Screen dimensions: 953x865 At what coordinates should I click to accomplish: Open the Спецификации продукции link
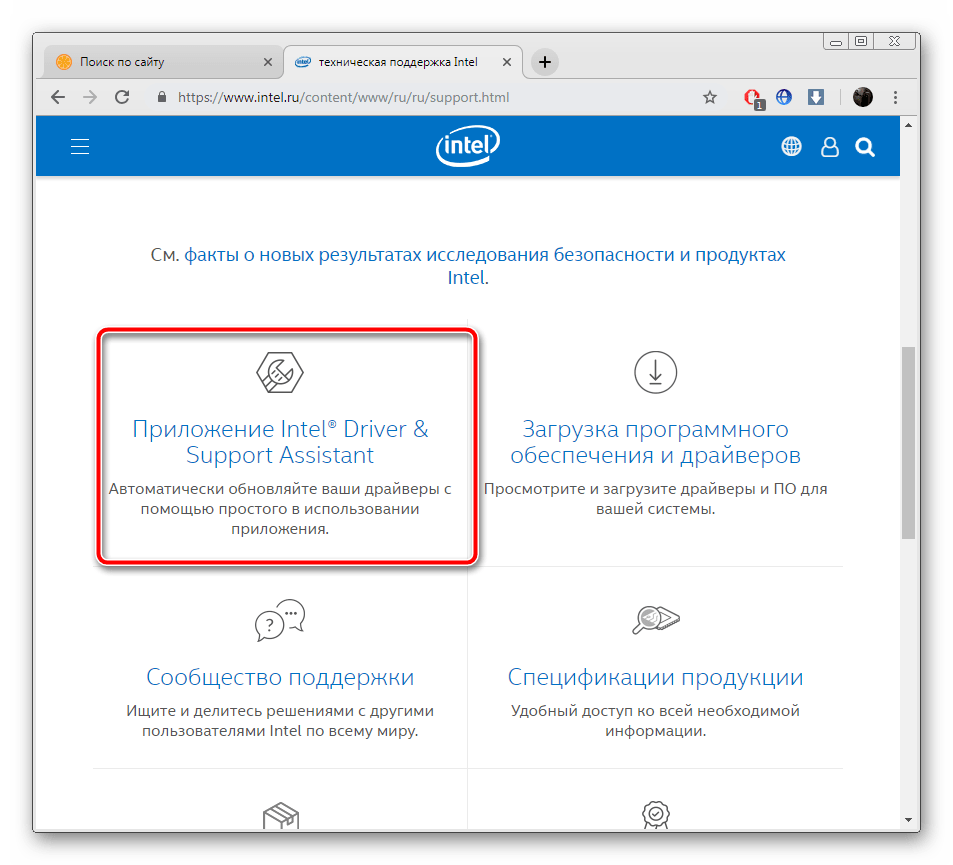[x=655, y=677]
